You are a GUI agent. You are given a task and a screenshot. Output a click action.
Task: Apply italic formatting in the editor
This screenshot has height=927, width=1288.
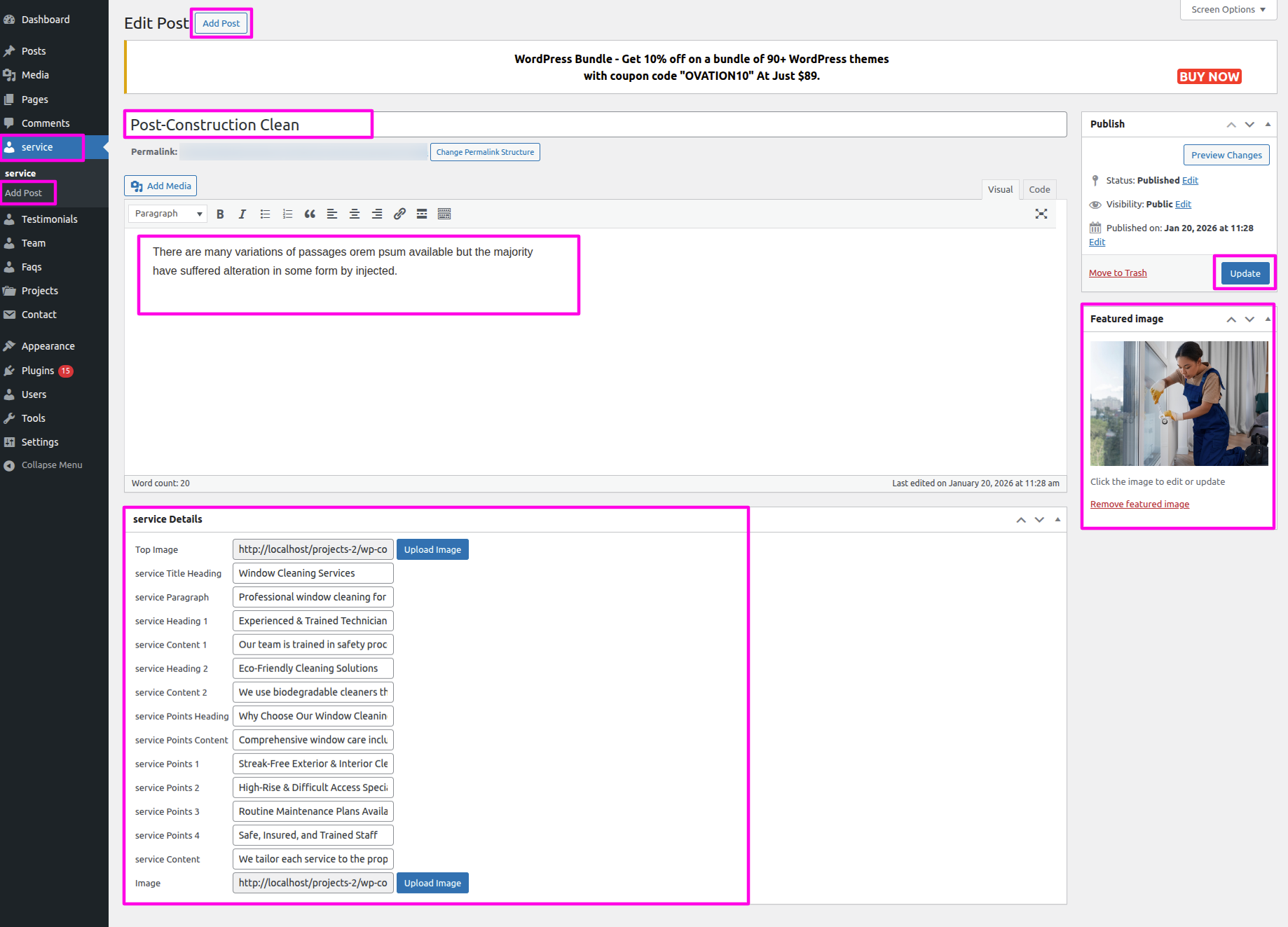pos(242,214)
